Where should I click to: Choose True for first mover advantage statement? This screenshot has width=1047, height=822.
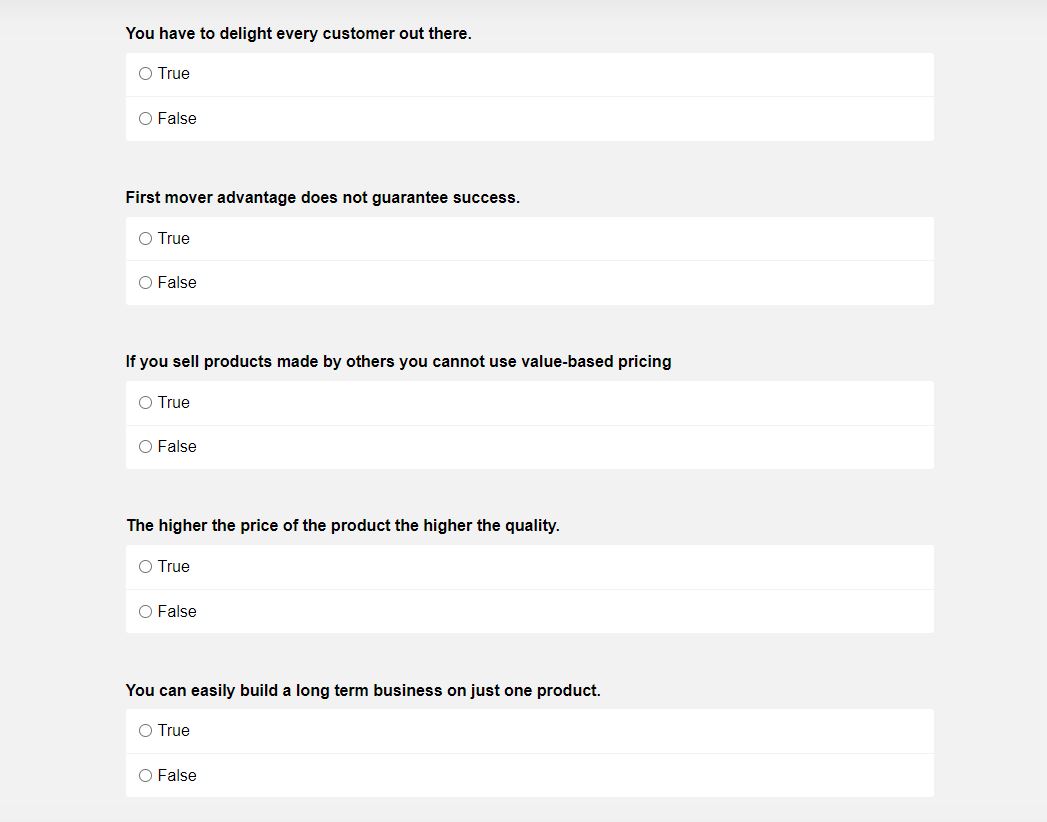tap(146, 238)
